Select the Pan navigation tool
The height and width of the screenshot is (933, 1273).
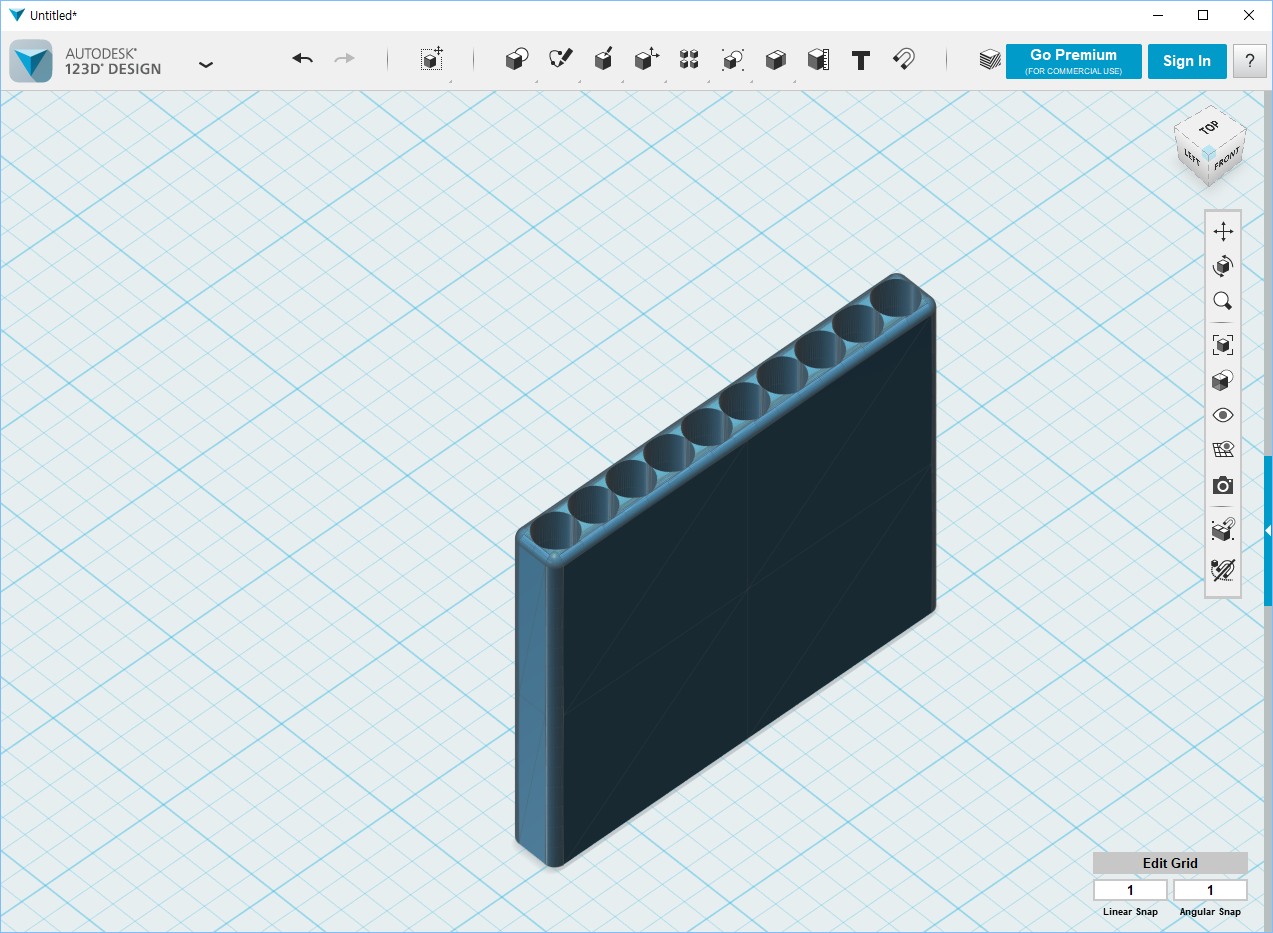tap(1223, 232)
